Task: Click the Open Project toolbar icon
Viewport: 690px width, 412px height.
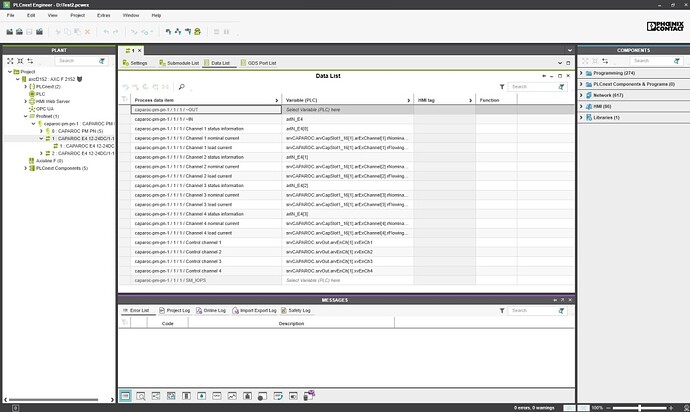Action: 19,32
